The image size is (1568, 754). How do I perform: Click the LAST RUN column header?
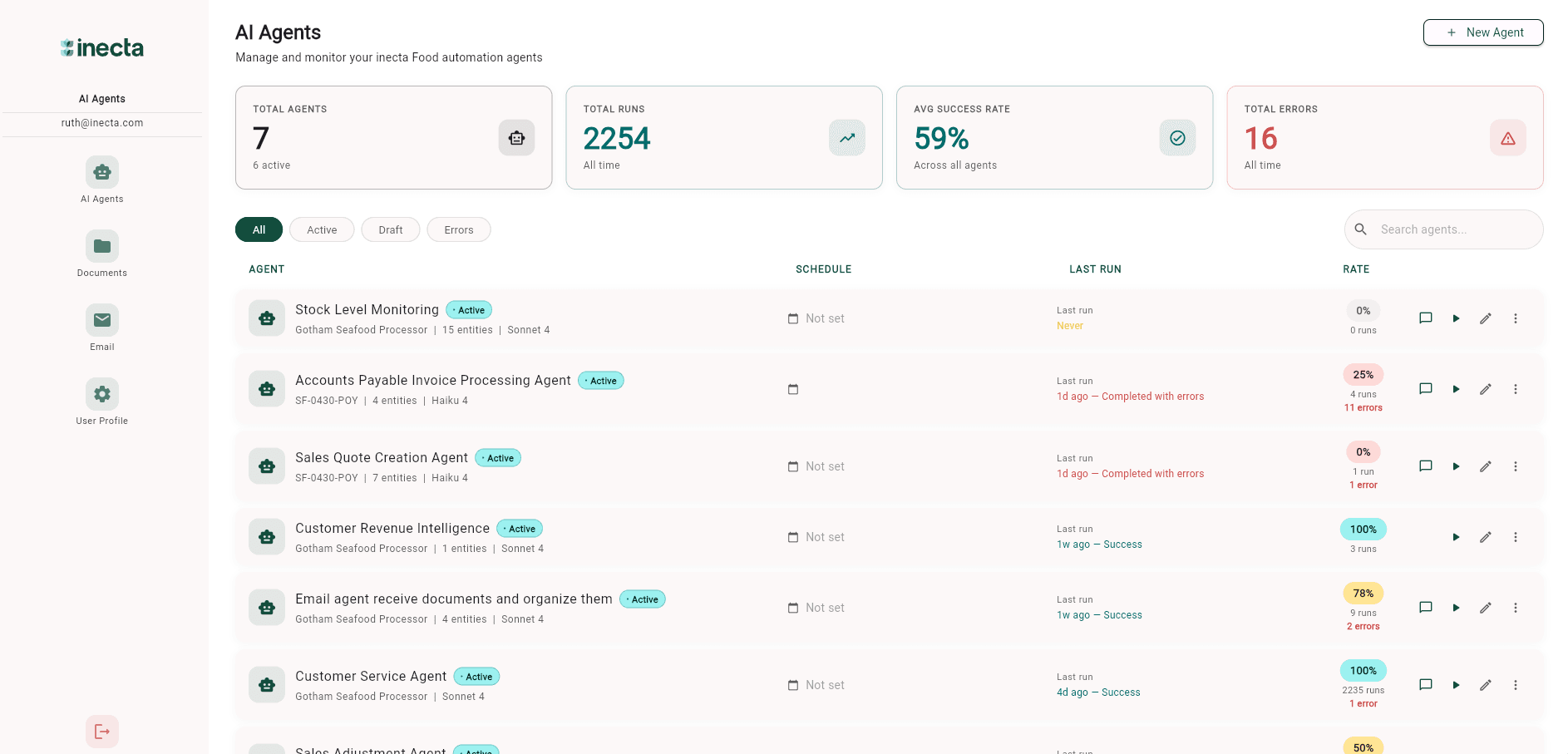[1095, 269]
